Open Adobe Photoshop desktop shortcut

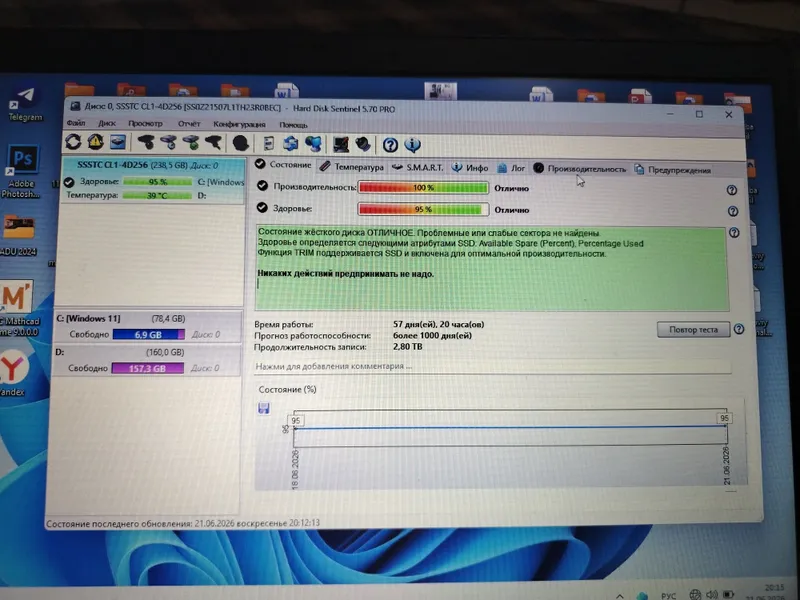click(x=21, y=170)
